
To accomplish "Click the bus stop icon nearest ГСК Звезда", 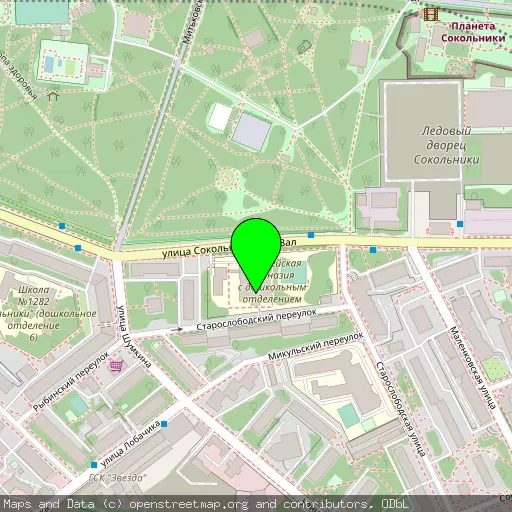I will coord(94,465).
